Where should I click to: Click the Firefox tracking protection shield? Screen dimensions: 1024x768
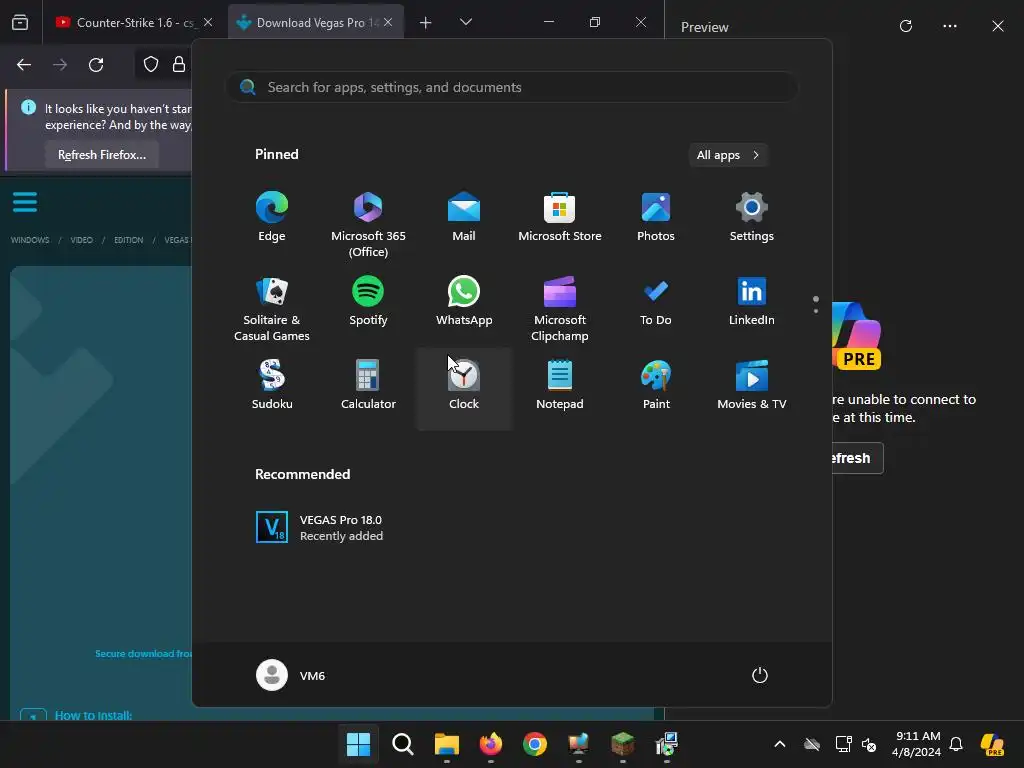pyautogui.click(x=151, y=64)
